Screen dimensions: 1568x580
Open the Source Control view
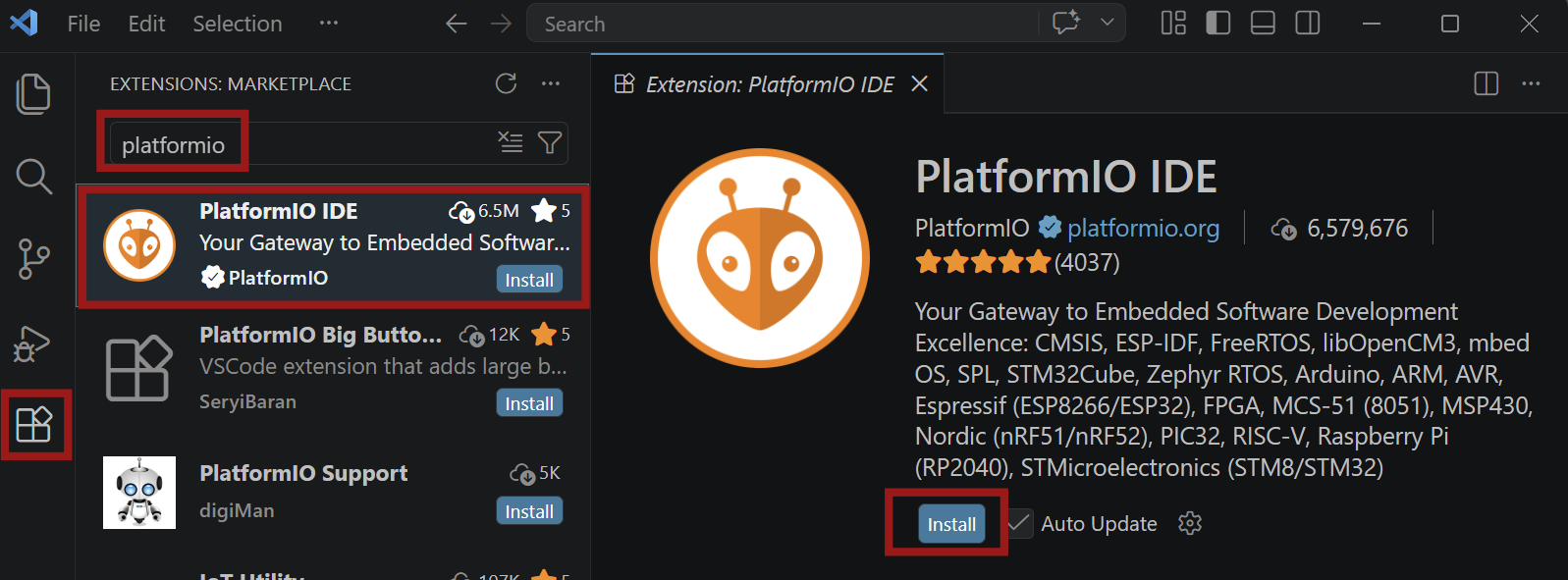pyautogui.click(x=33, y=259)
